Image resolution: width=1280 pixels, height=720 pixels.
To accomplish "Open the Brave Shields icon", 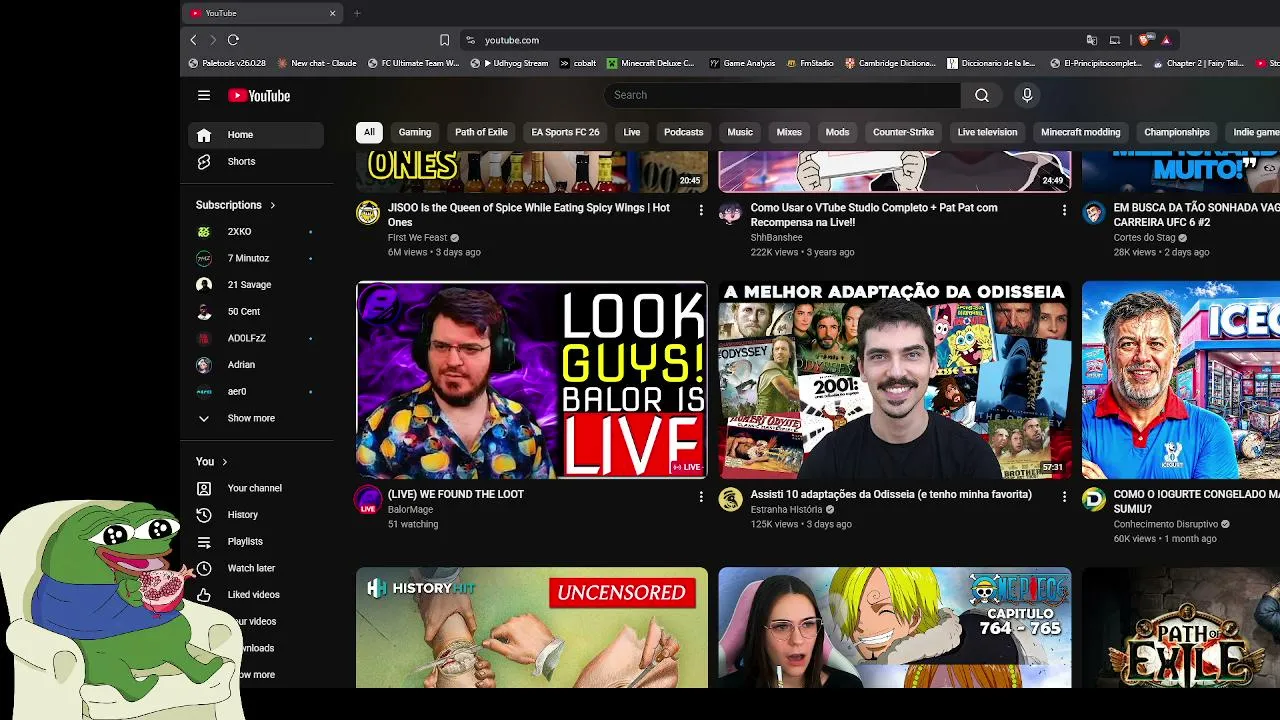I will (1145, 40).
